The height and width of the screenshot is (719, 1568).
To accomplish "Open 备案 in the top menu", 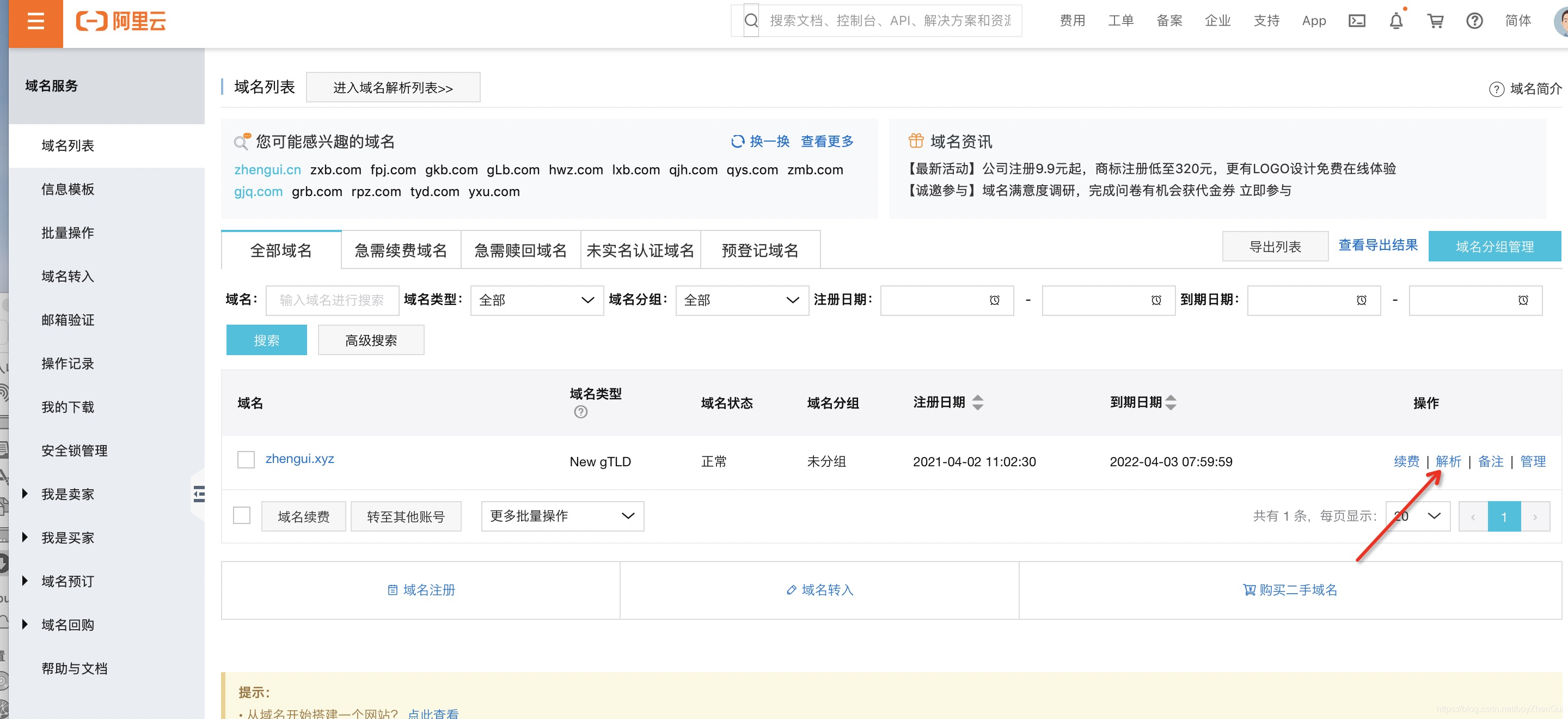I will [x=1169, y=21].
